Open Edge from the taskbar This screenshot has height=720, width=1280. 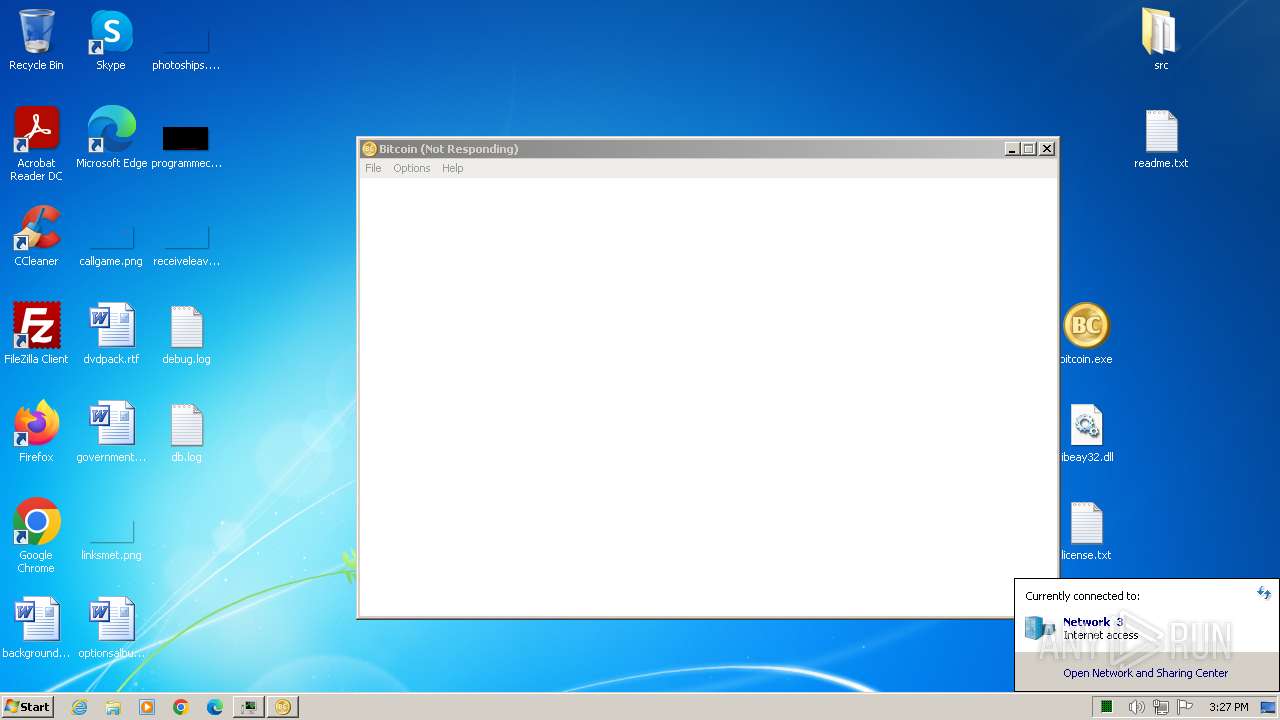tap(215, 707)
